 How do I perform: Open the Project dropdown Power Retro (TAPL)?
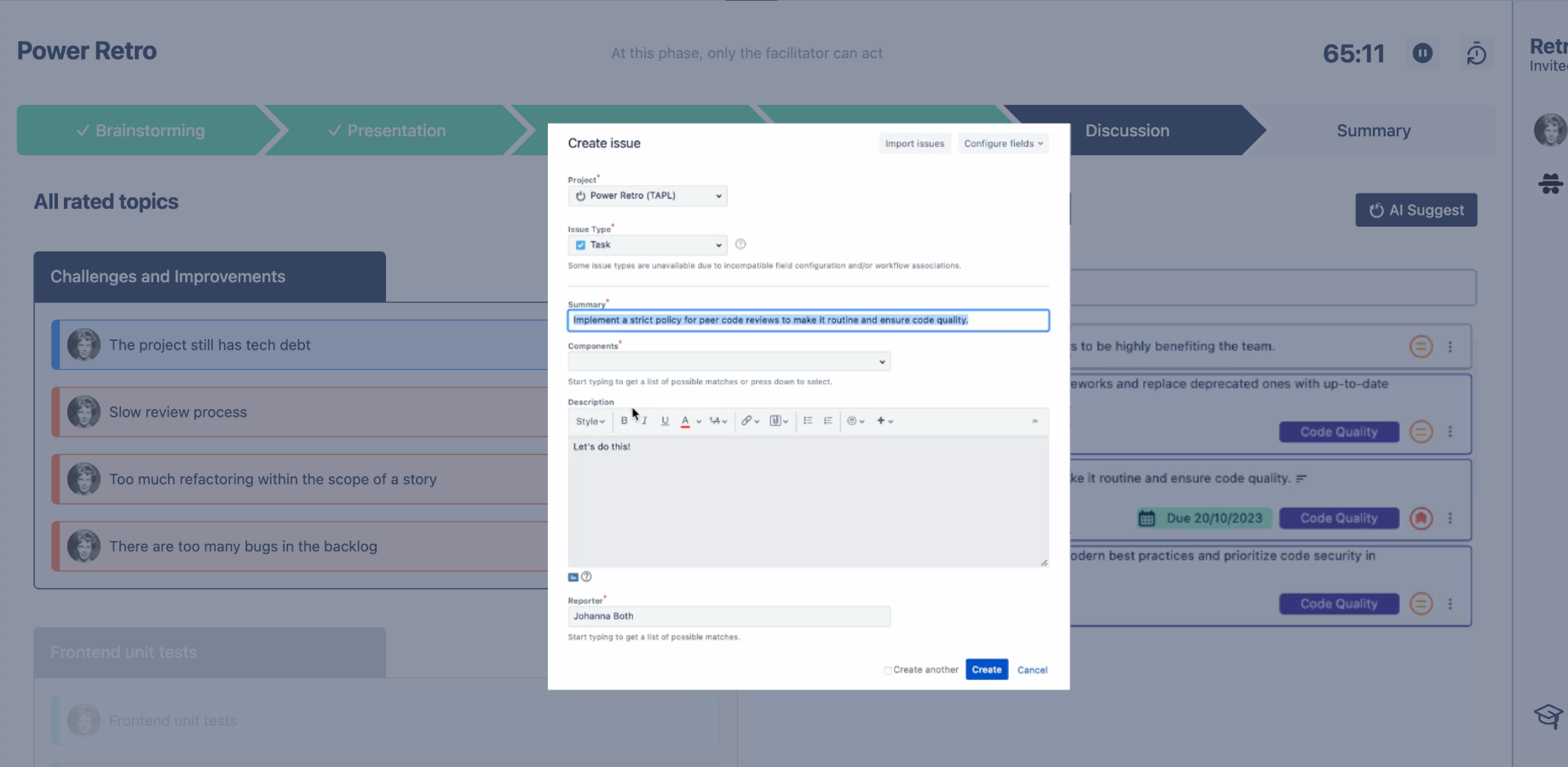click(x=648, y=196)
